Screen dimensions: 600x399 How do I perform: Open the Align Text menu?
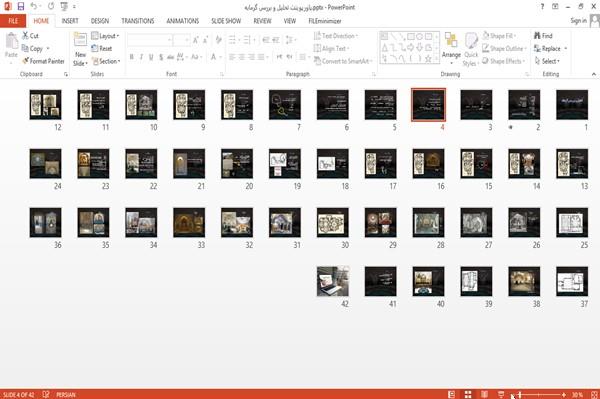point(331,49)
